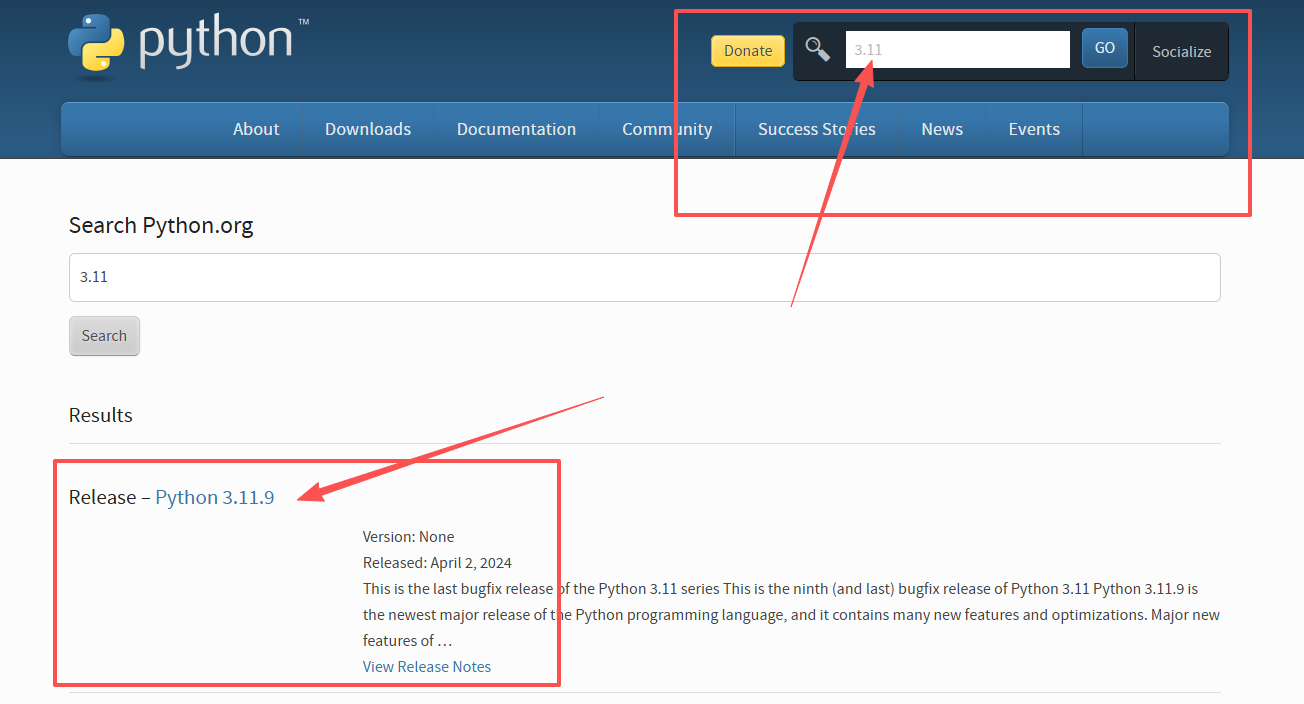Click the "Released: April 2, 2024" text
The width and height of the screenshot is (1304, 704).
coord(437,562)
